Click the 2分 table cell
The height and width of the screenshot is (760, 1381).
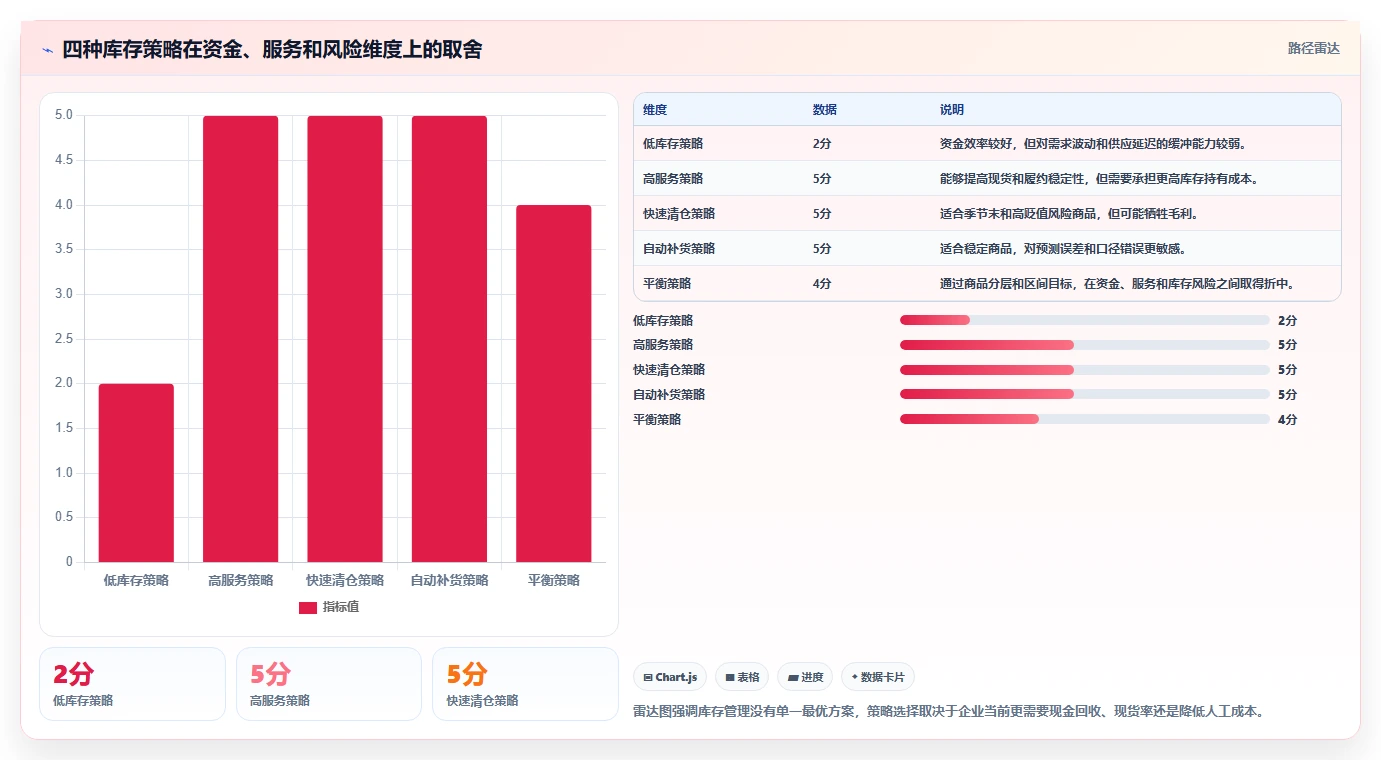click(822, 143)
